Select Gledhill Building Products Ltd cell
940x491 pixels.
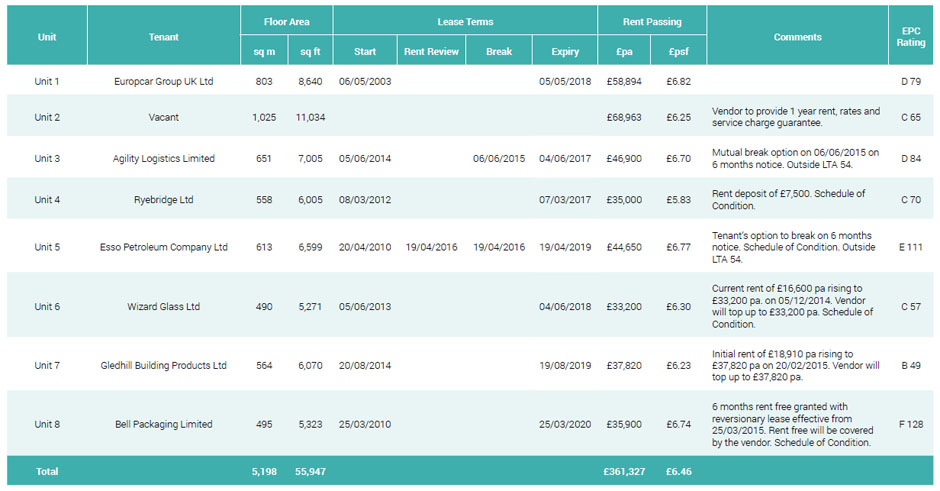(164, 365)
